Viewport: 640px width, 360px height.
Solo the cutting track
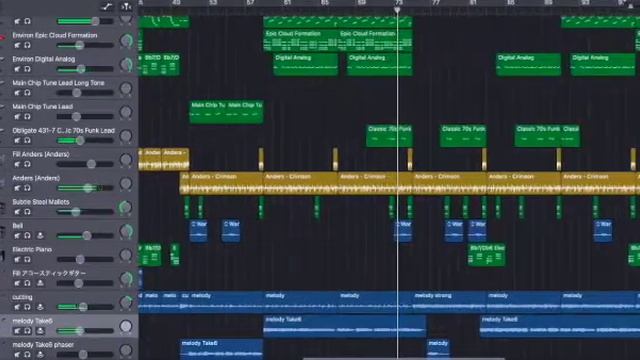tap(27, 307)
